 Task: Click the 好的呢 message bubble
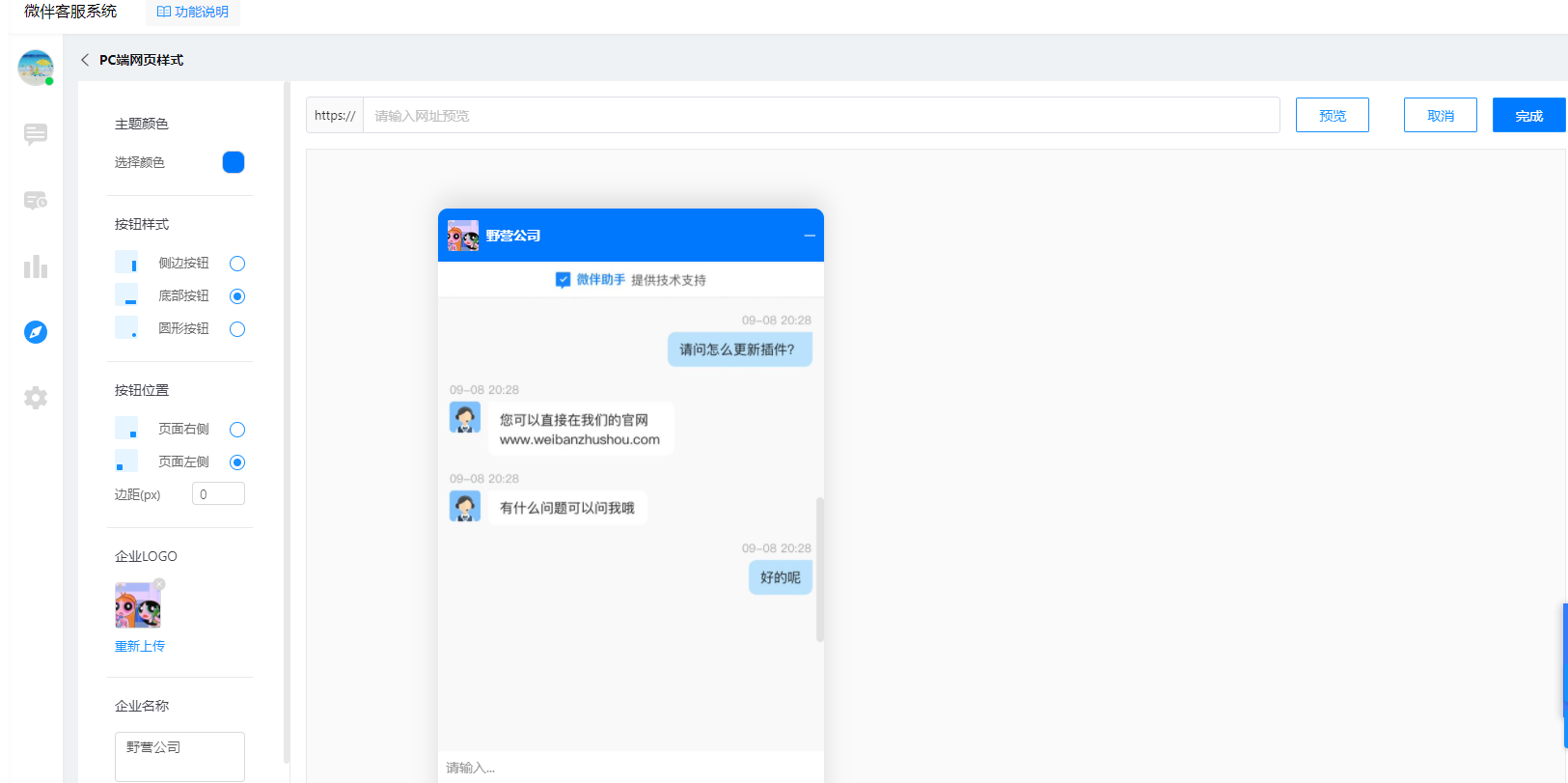pos(781,577)
